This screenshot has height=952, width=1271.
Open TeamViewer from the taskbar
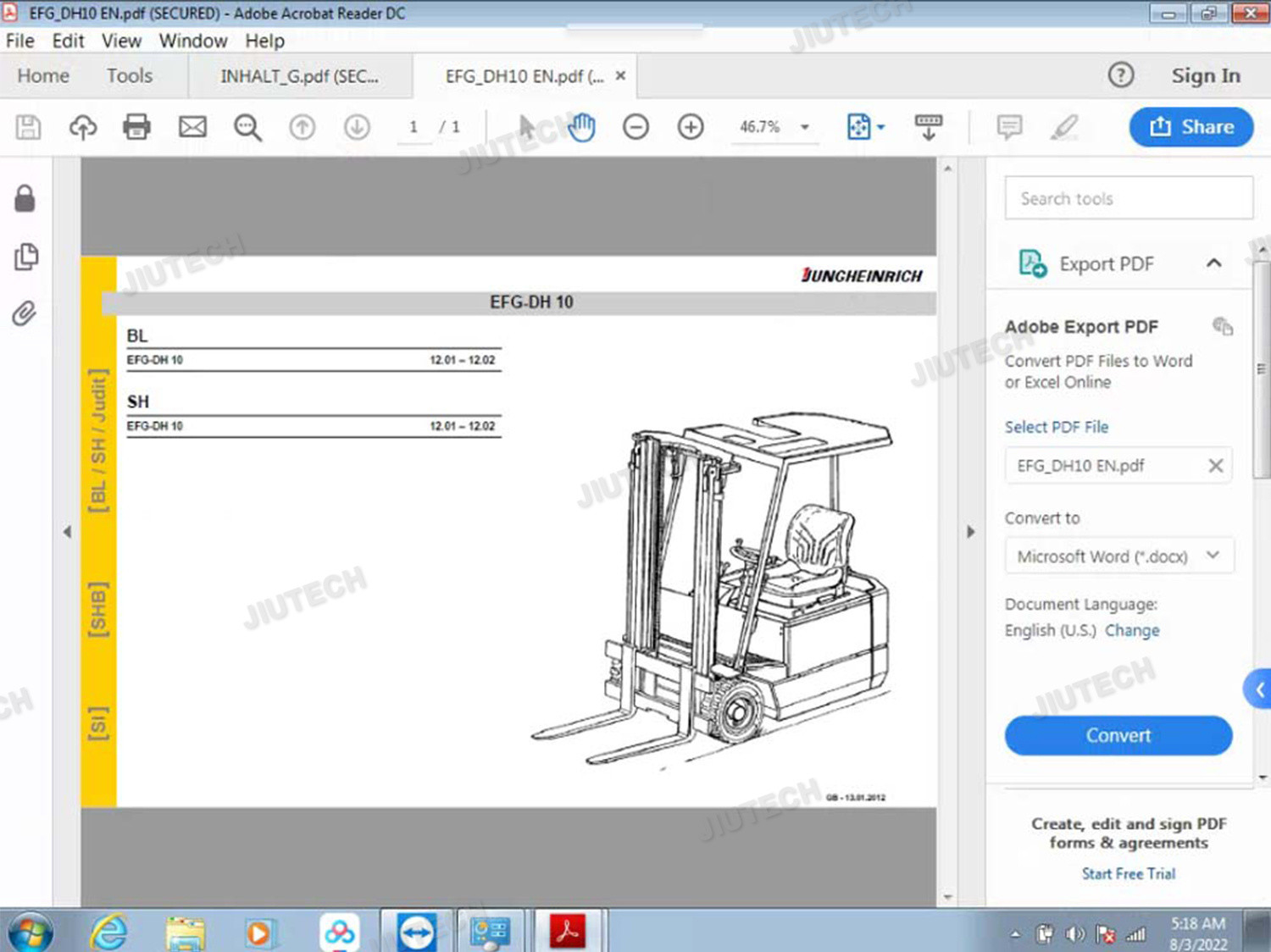click(416, 933)
